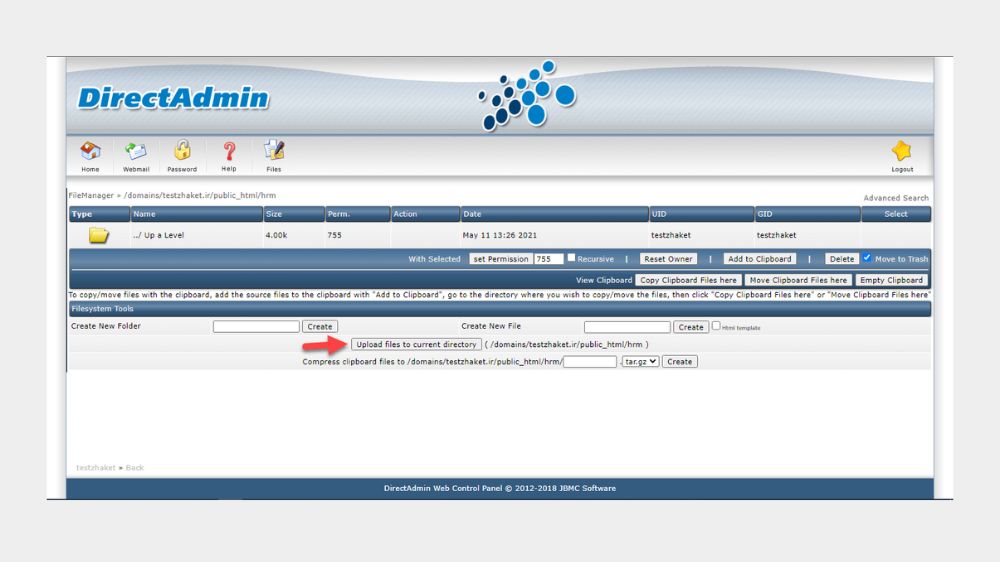The width and height of the screenshot is (1000, 562).
Task: Click the 4.00k size value
Action: click(276, 235)
